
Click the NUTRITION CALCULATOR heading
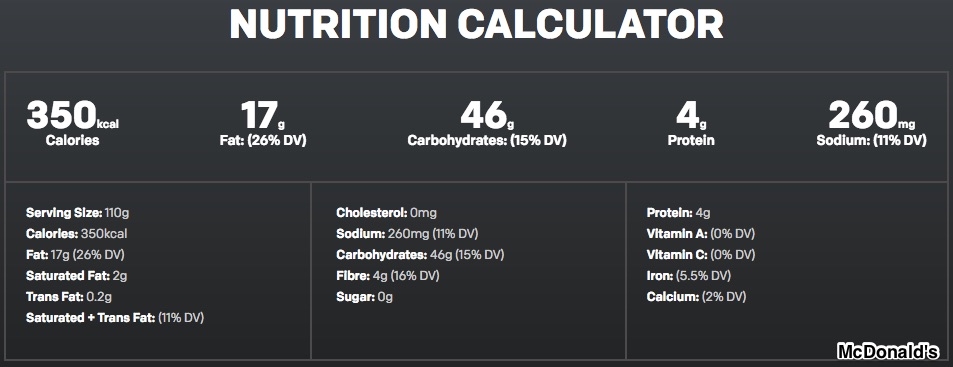476,24
